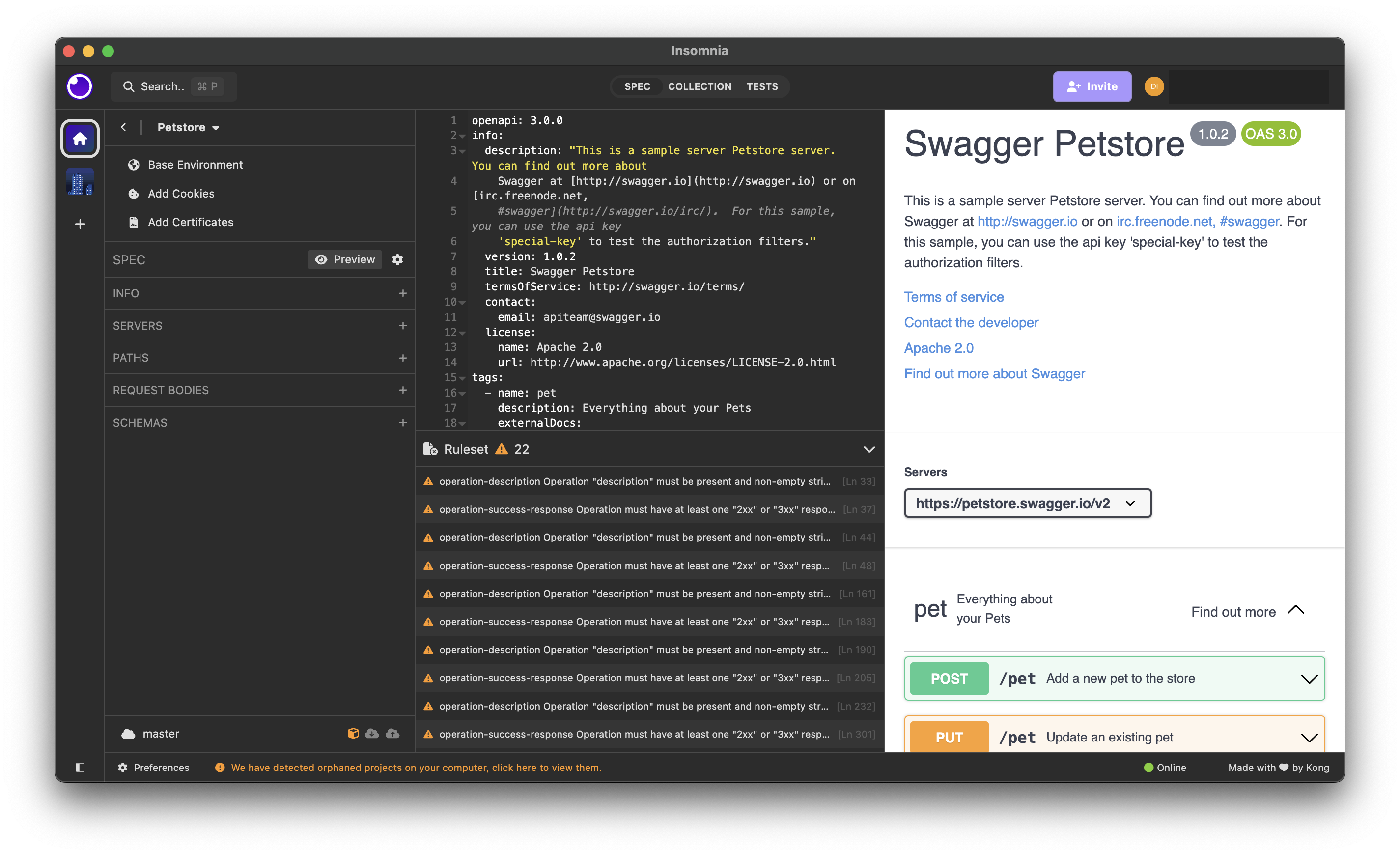Open Contact the developer link
This screenshot has width=1400, height=855.
coord(971,322)
